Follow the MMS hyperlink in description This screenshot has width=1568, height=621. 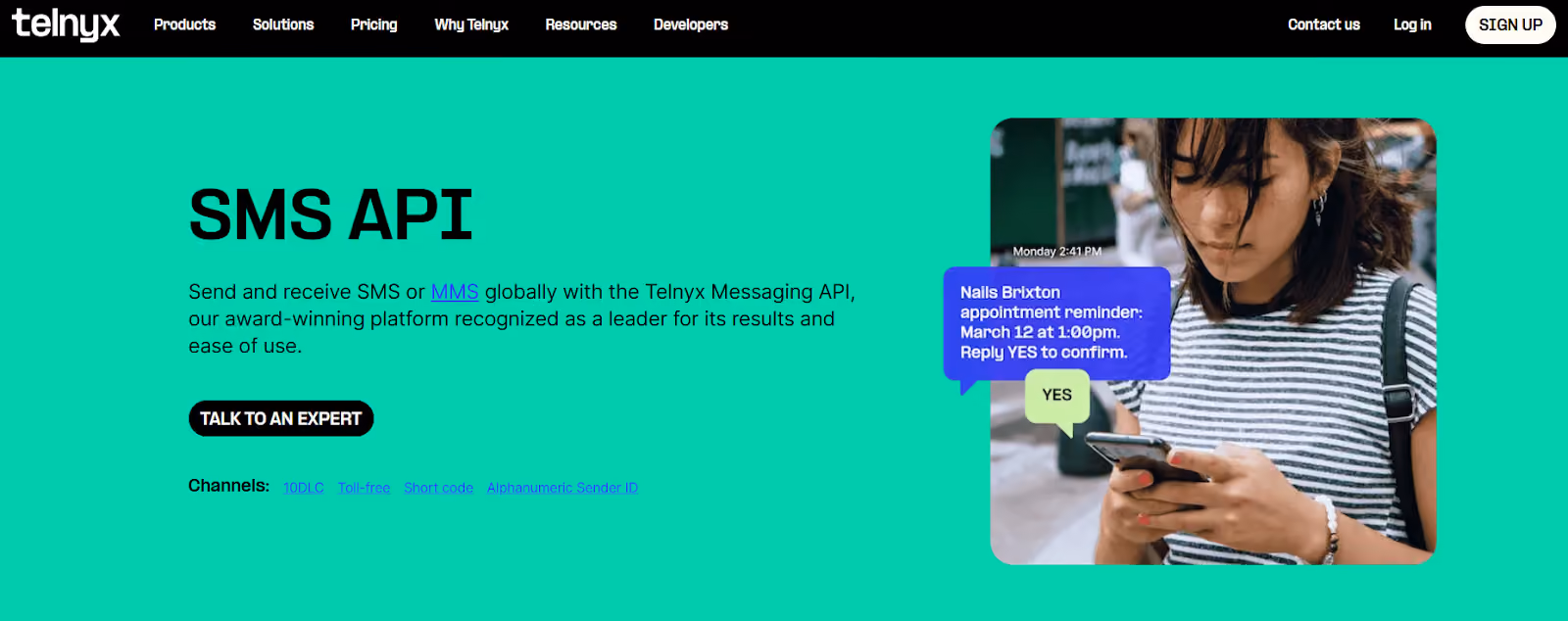click(455, 292)
